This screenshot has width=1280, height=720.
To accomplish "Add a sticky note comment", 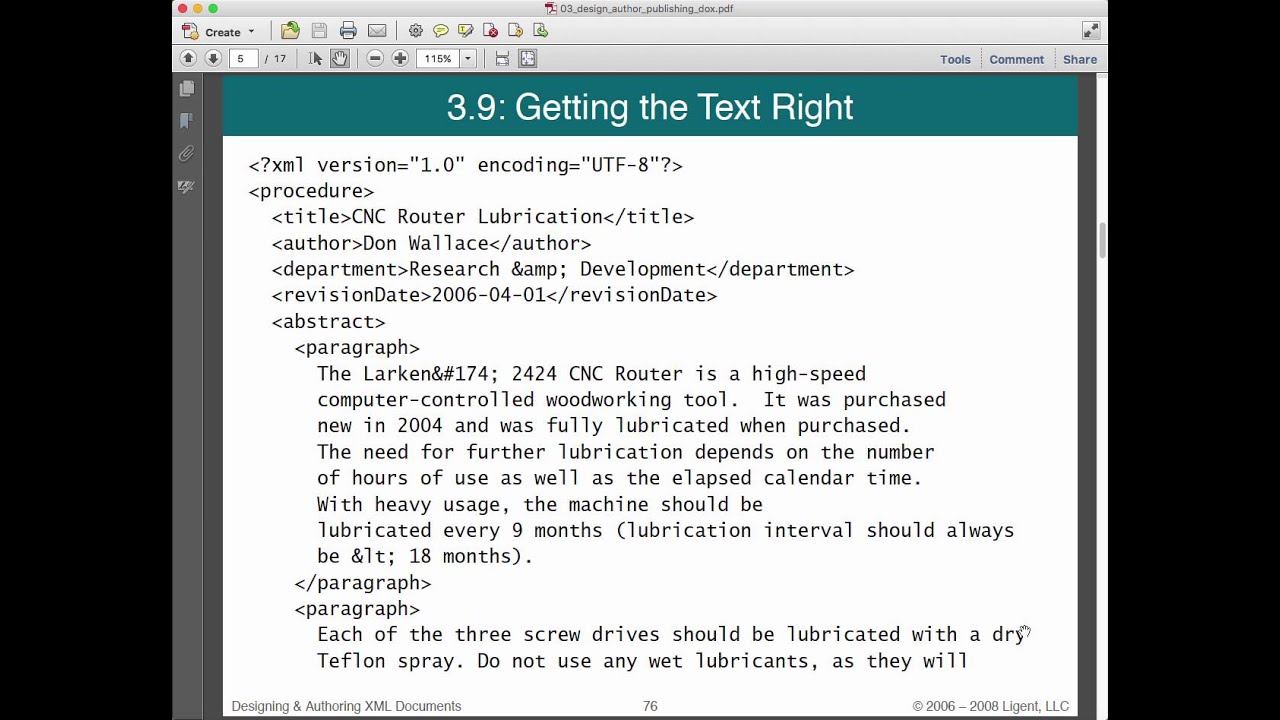I will click(440, 31).
